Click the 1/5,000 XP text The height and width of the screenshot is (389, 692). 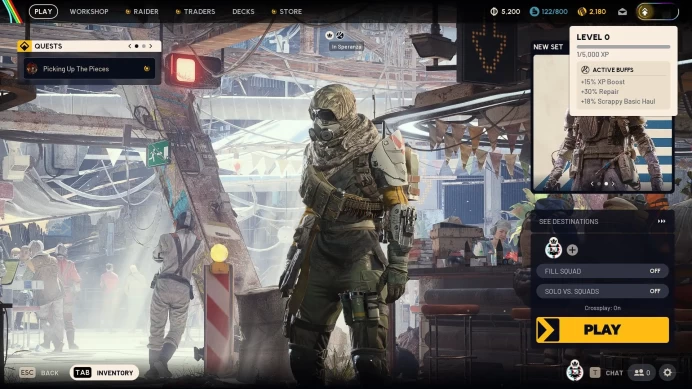[593, 55]
